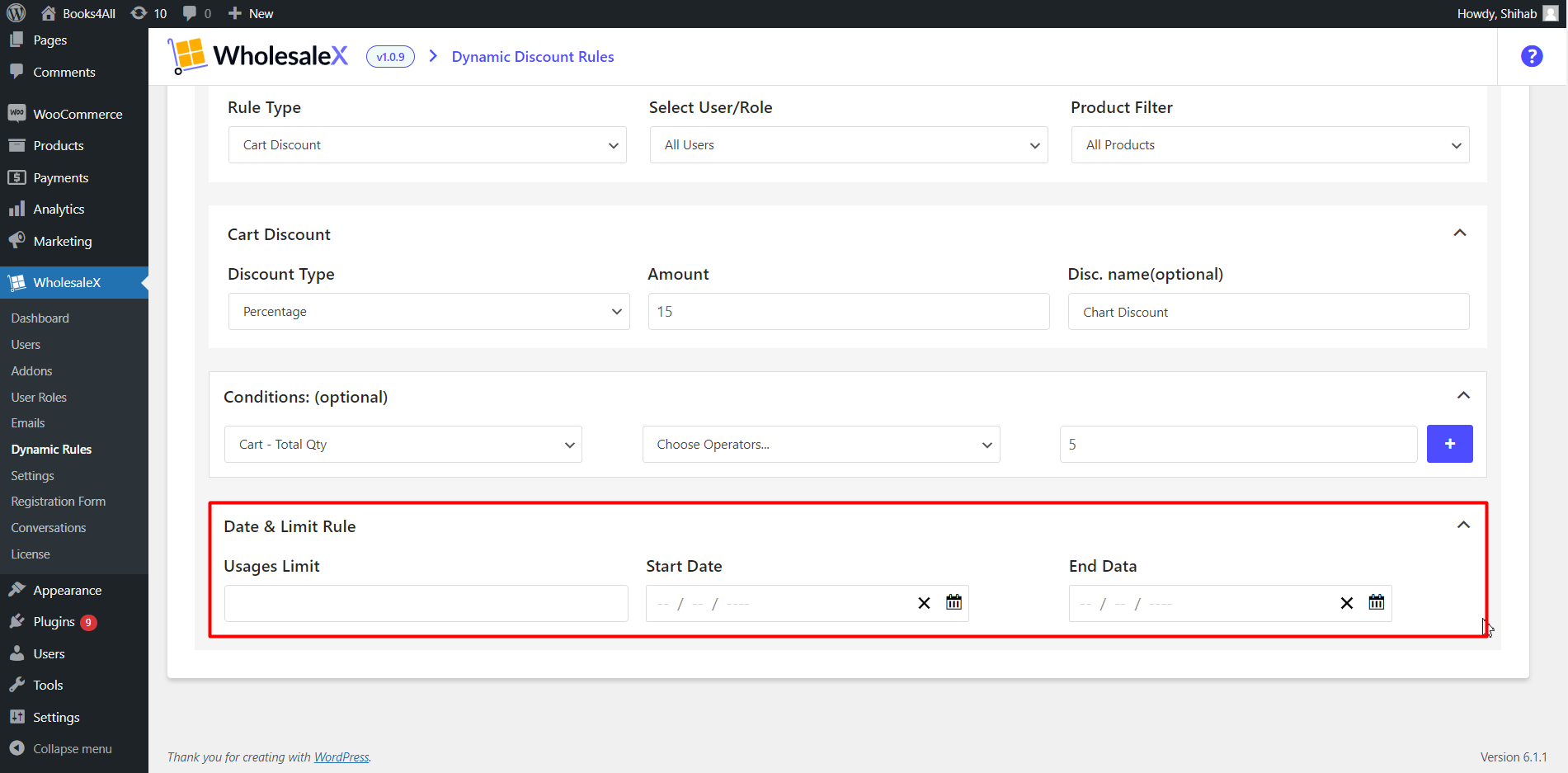Viewport: 1568px width, 773px height.
Task: Open the Start Date calendar picker
Action: [x=954, y=602]
